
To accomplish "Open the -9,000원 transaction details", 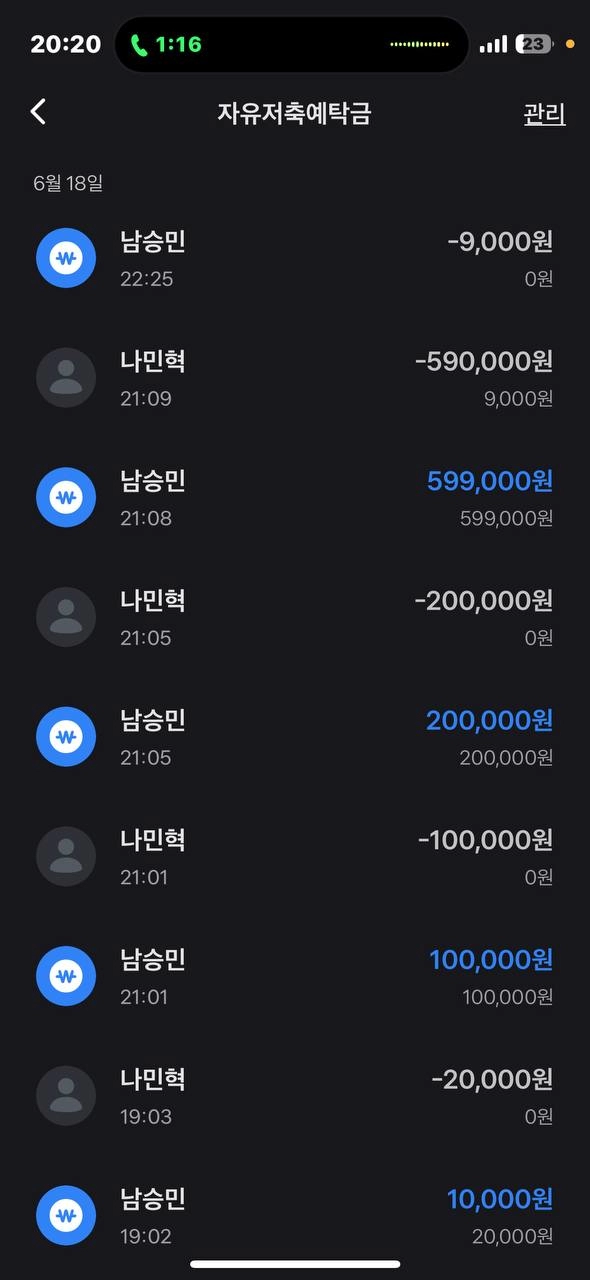I will click(295, 258).
